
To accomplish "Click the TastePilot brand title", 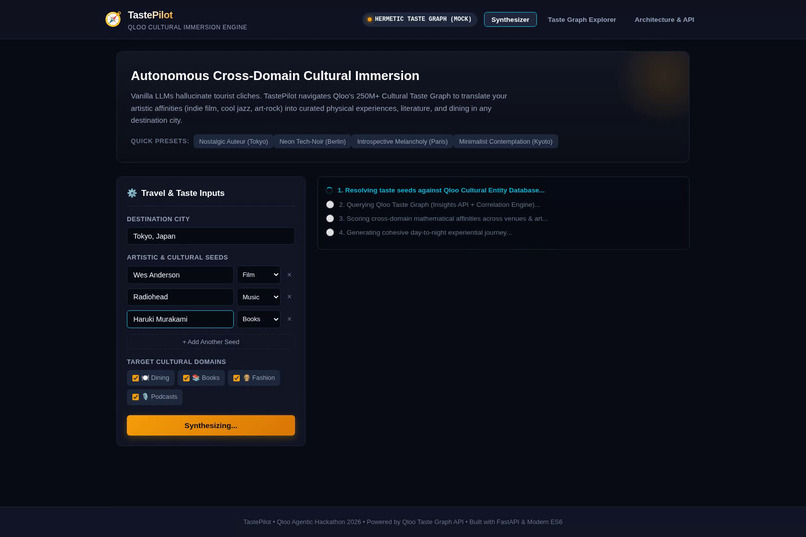I will (150, 15).
